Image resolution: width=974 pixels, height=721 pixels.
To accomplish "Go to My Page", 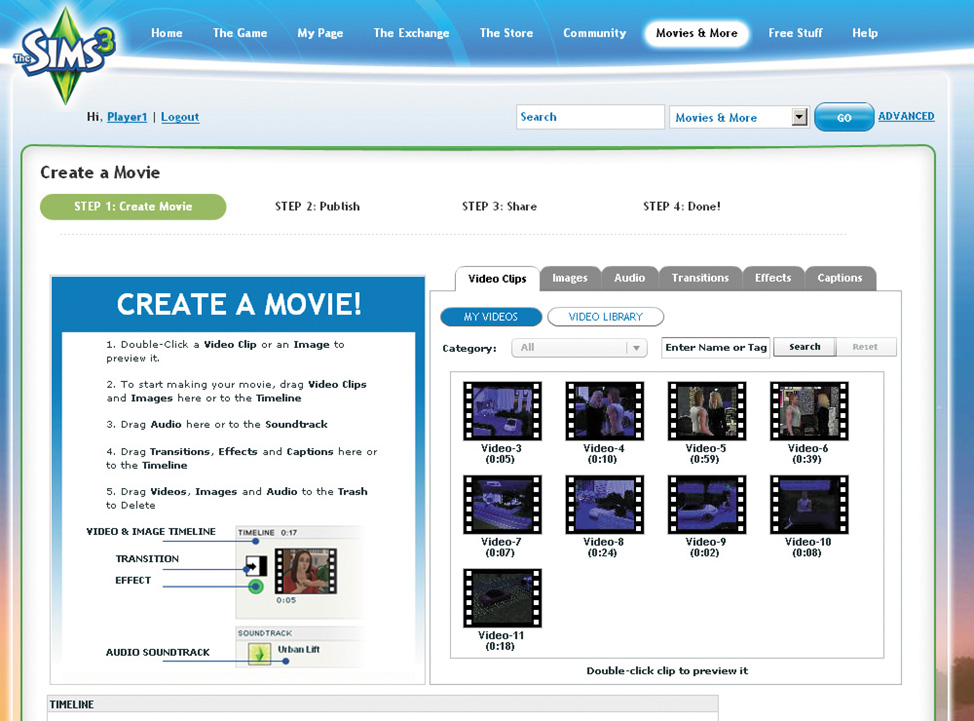I will coord(320,33).
